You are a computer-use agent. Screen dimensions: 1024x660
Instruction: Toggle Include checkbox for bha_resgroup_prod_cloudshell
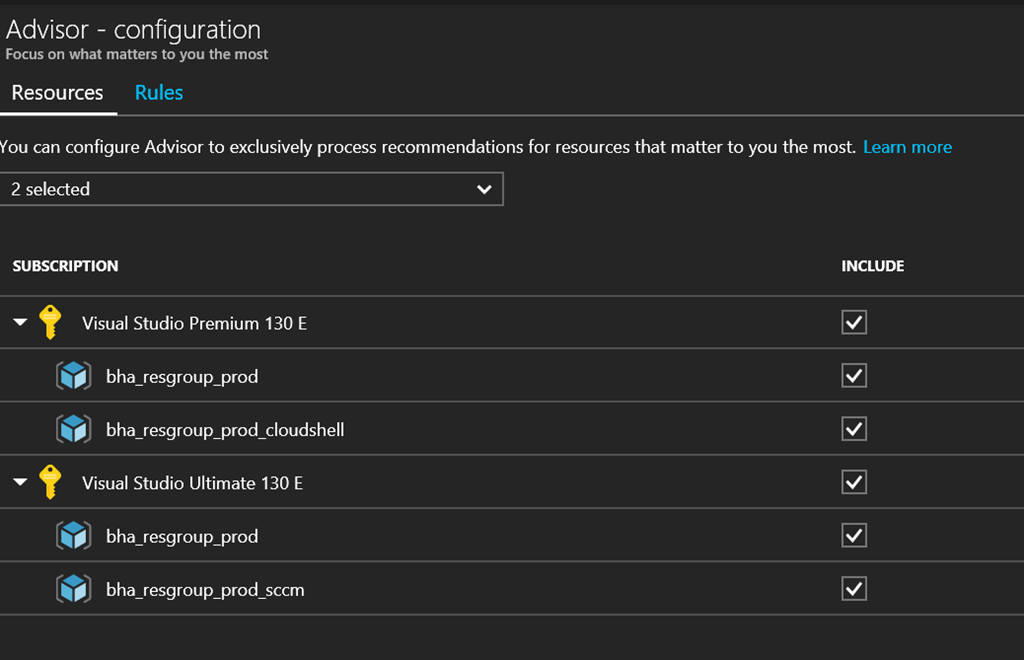pyautogui.click(x=854, y=429)
